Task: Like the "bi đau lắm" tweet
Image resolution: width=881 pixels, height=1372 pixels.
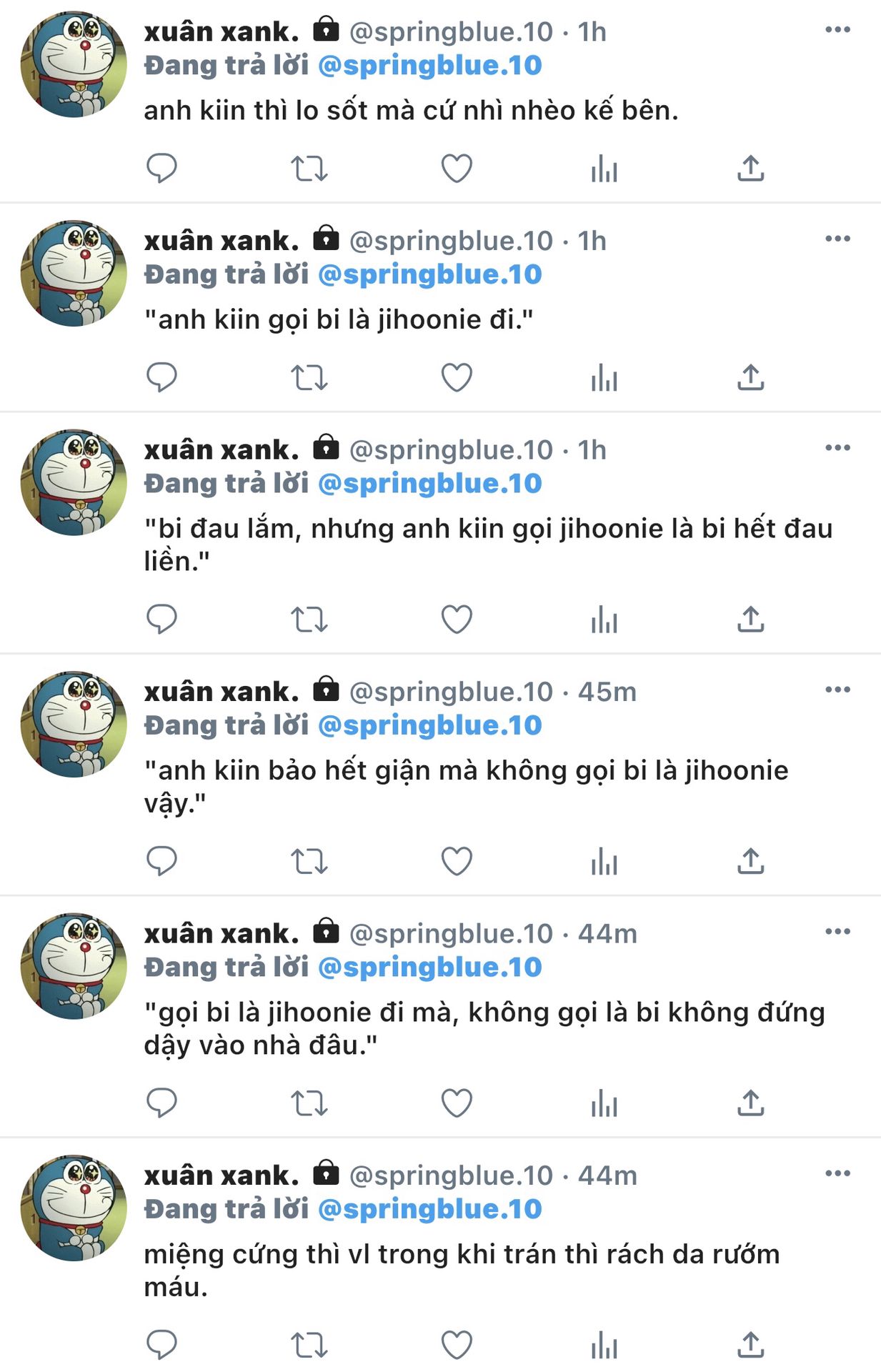Action: click(457, 619)
